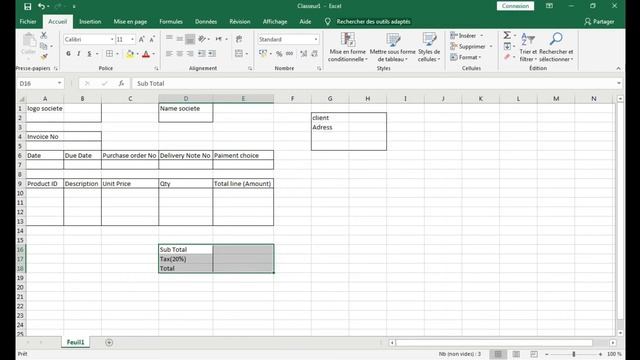Undo the last action

pyautogui.click(x=41, y=6)
